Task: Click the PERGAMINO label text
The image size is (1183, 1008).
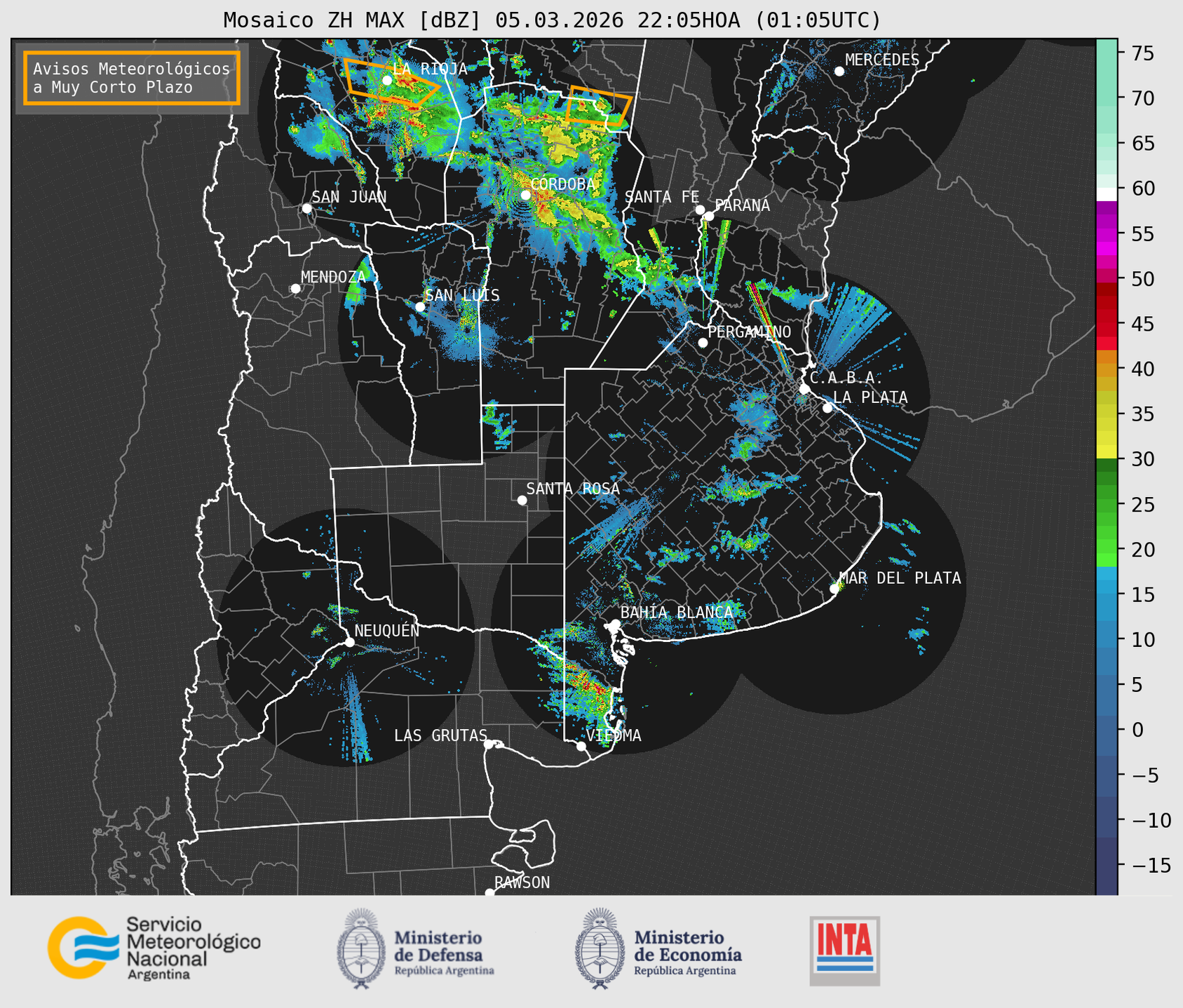Action: pyautogui.click(x=749, y=332)
